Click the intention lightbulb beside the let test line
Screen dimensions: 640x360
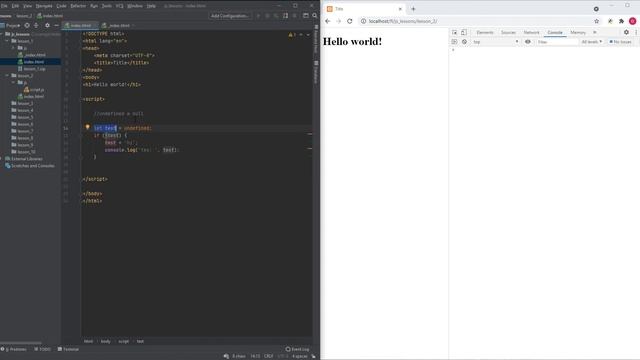(87, 127)
